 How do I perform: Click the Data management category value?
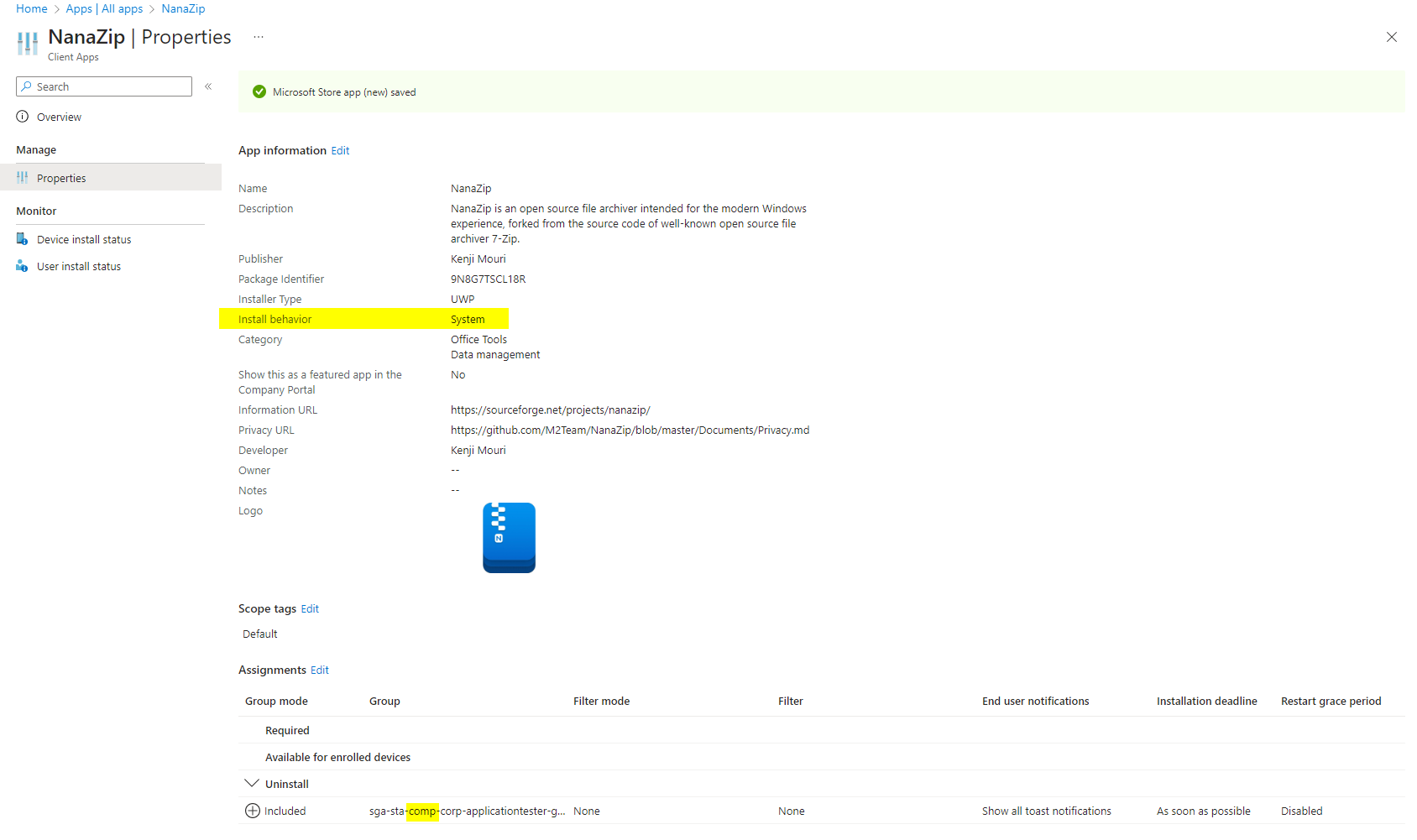(495, 355)
